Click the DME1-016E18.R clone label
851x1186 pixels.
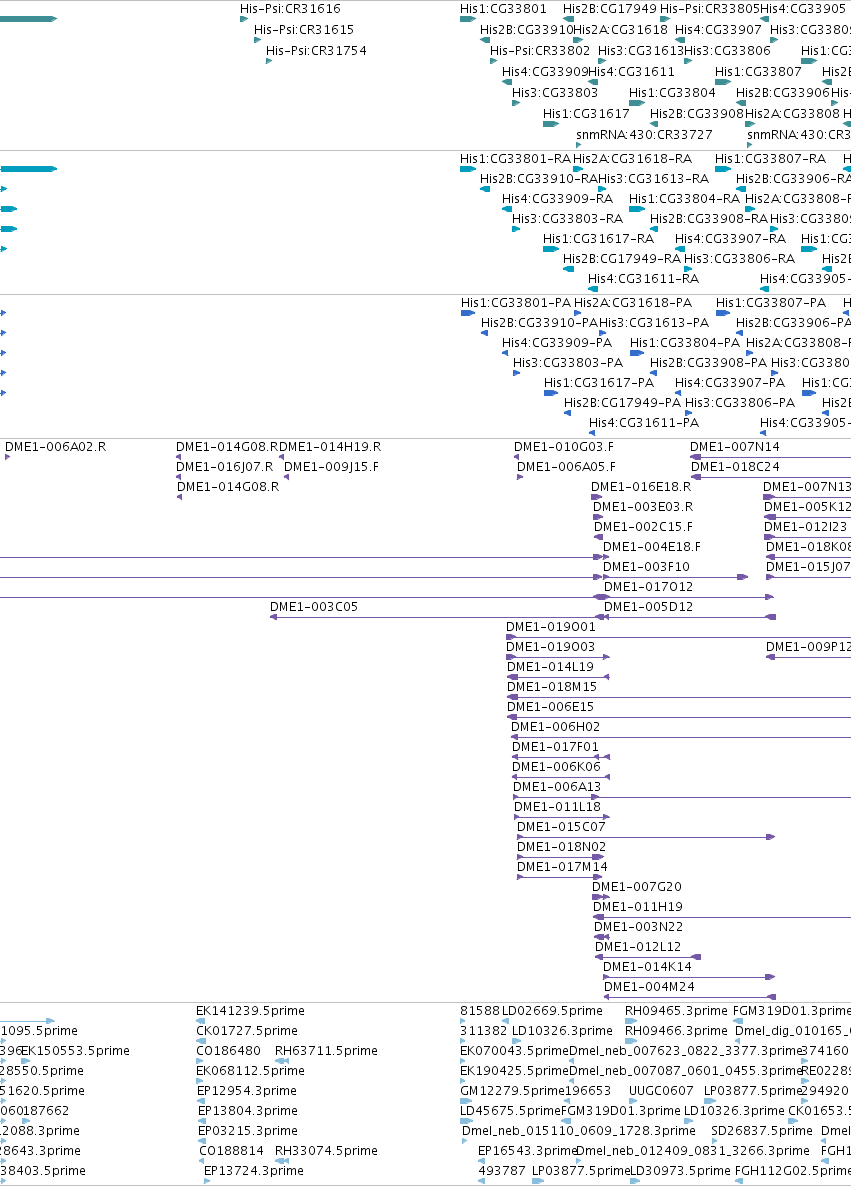pyautogui.click(x=641, y=487)
